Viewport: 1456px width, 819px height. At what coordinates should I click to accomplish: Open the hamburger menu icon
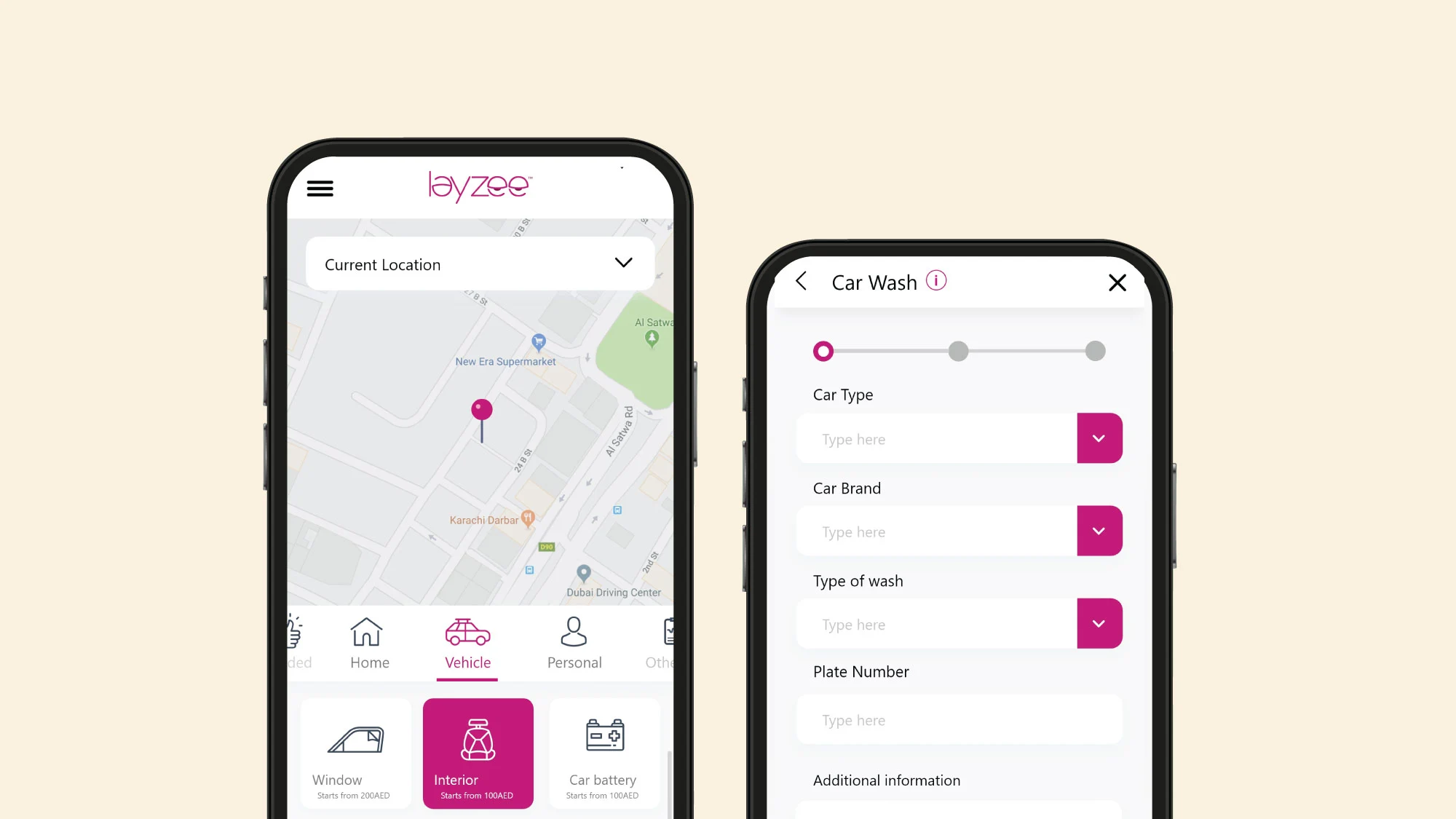click(x=321, y=189)
